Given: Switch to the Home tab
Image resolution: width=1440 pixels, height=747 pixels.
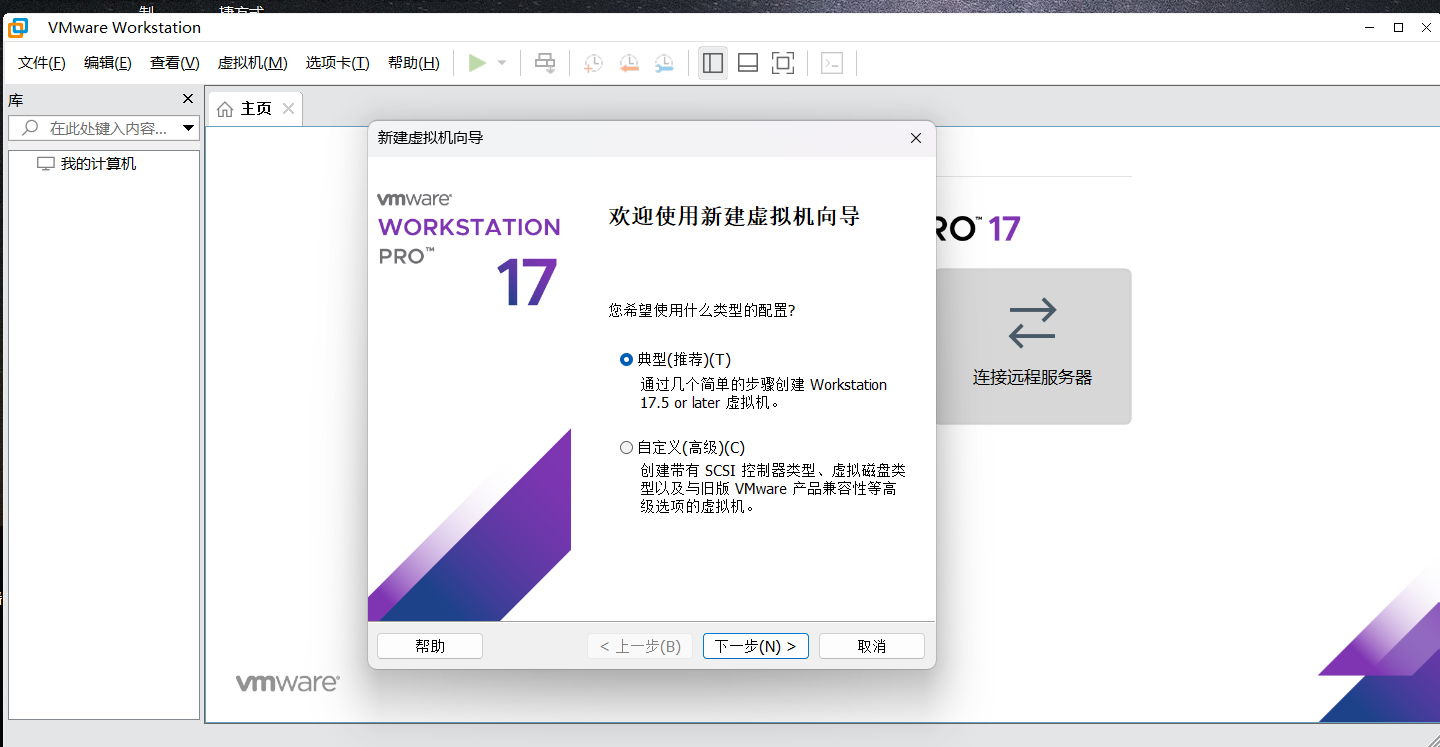Looking at the screenshot, I should point(255,108).
